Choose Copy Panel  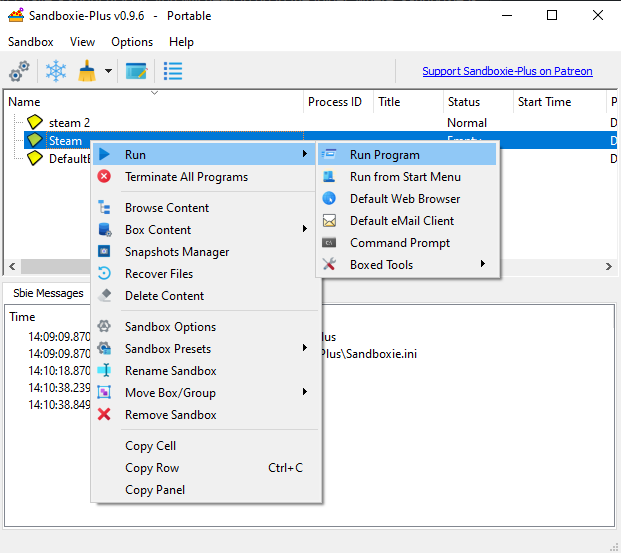point(206,490)
